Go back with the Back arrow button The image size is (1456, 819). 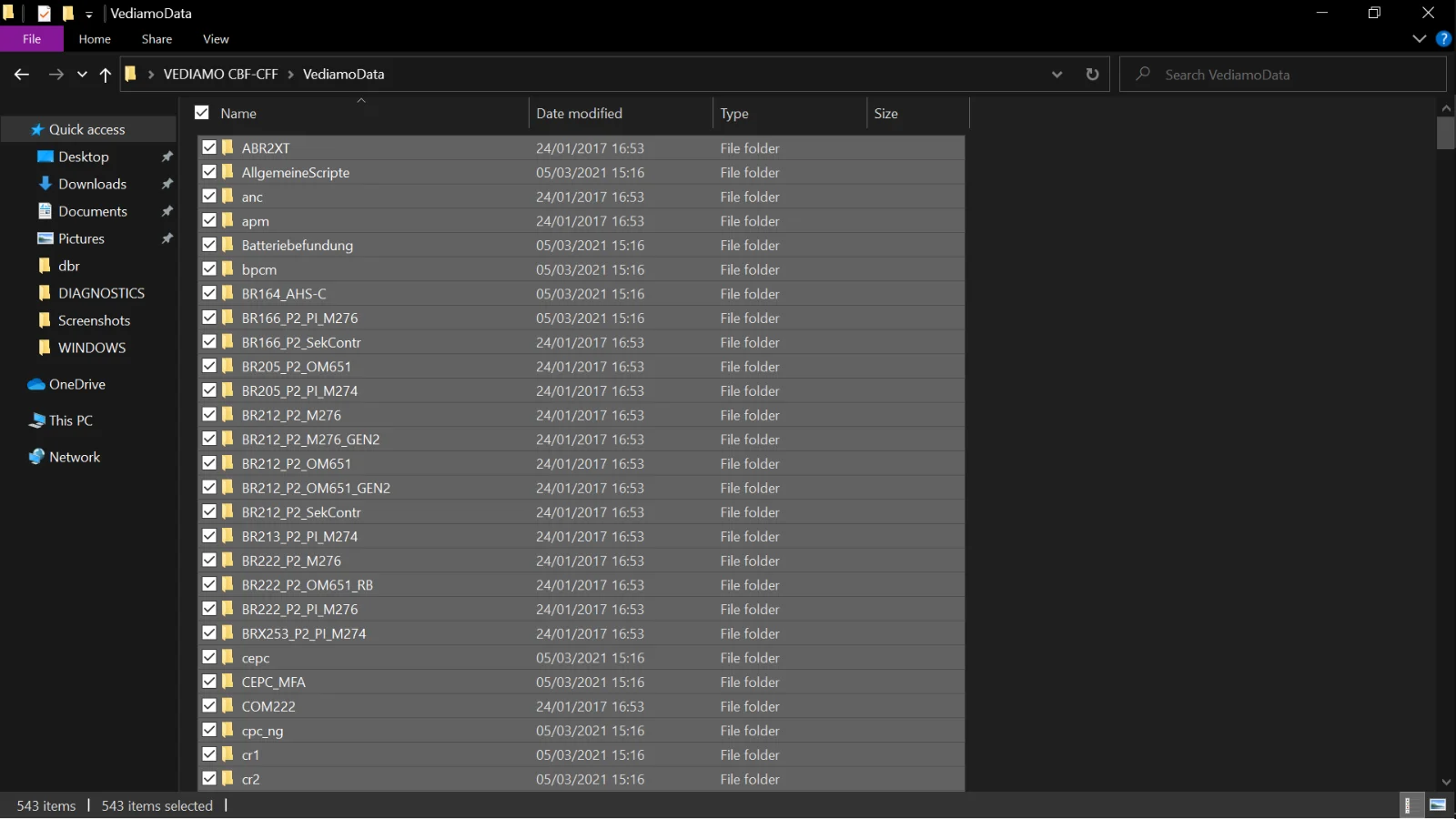click(22, 75)
